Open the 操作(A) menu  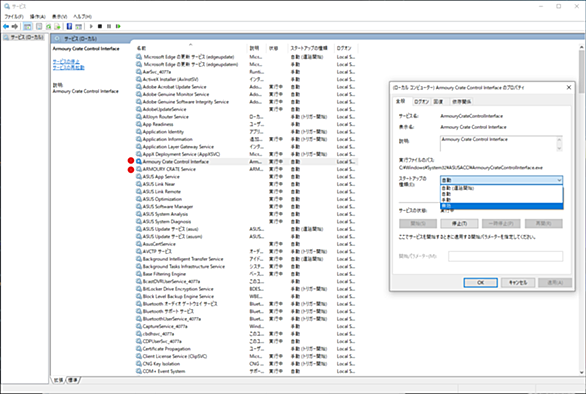[37, 16]
